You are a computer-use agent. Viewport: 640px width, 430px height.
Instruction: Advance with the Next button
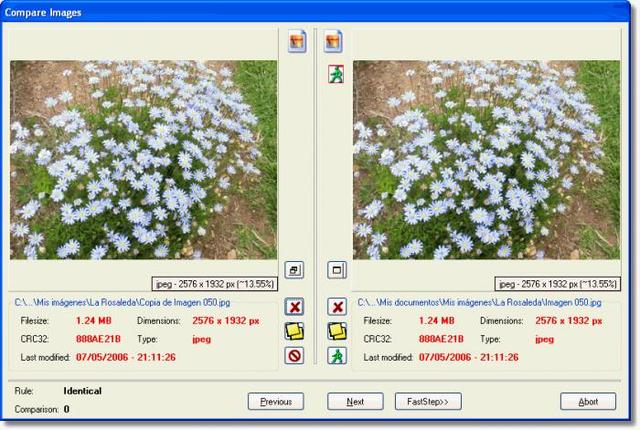point(355,401)
